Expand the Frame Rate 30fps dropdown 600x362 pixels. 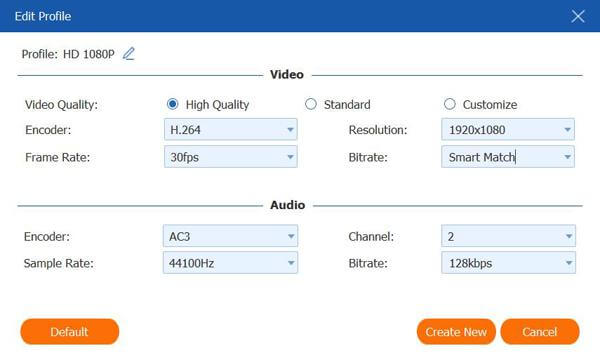(x=231, y=157)
